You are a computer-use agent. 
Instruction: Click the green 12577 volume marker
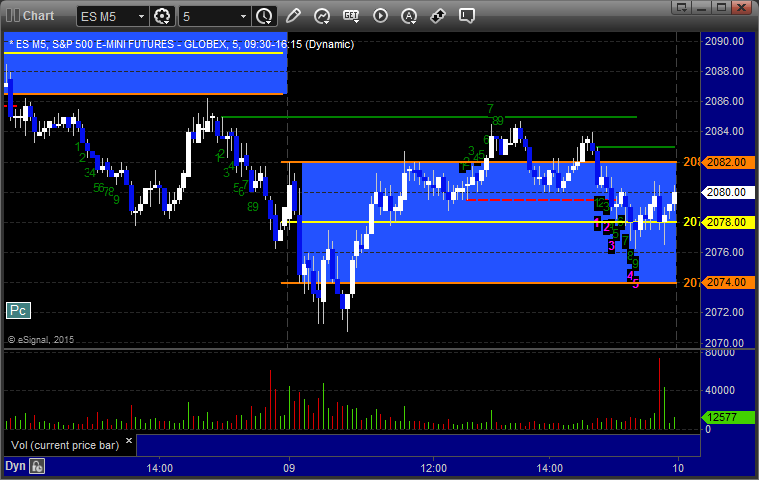tap(729, 417)
